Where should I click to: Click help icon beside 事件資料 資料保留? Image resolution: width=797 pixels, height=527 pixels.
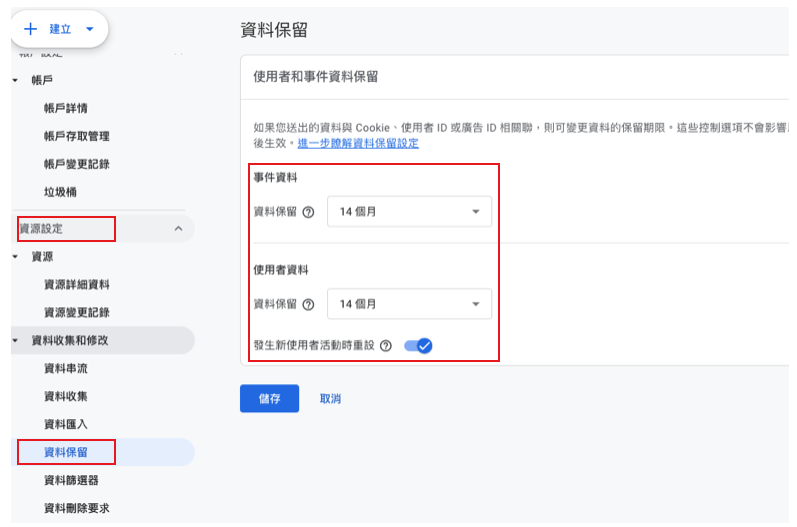tap(308, 212)
